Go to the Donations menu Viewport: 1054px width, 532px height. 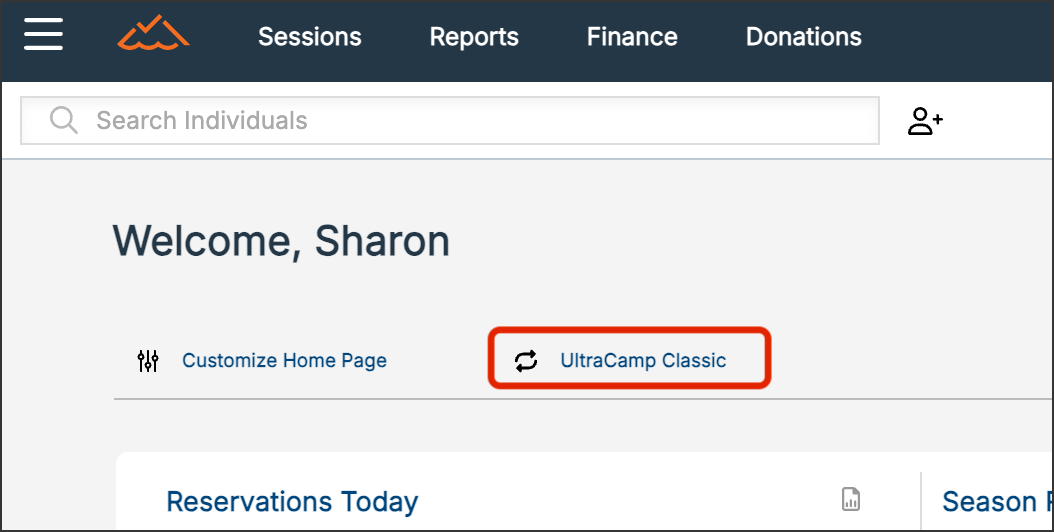click(x=804, y=37)
